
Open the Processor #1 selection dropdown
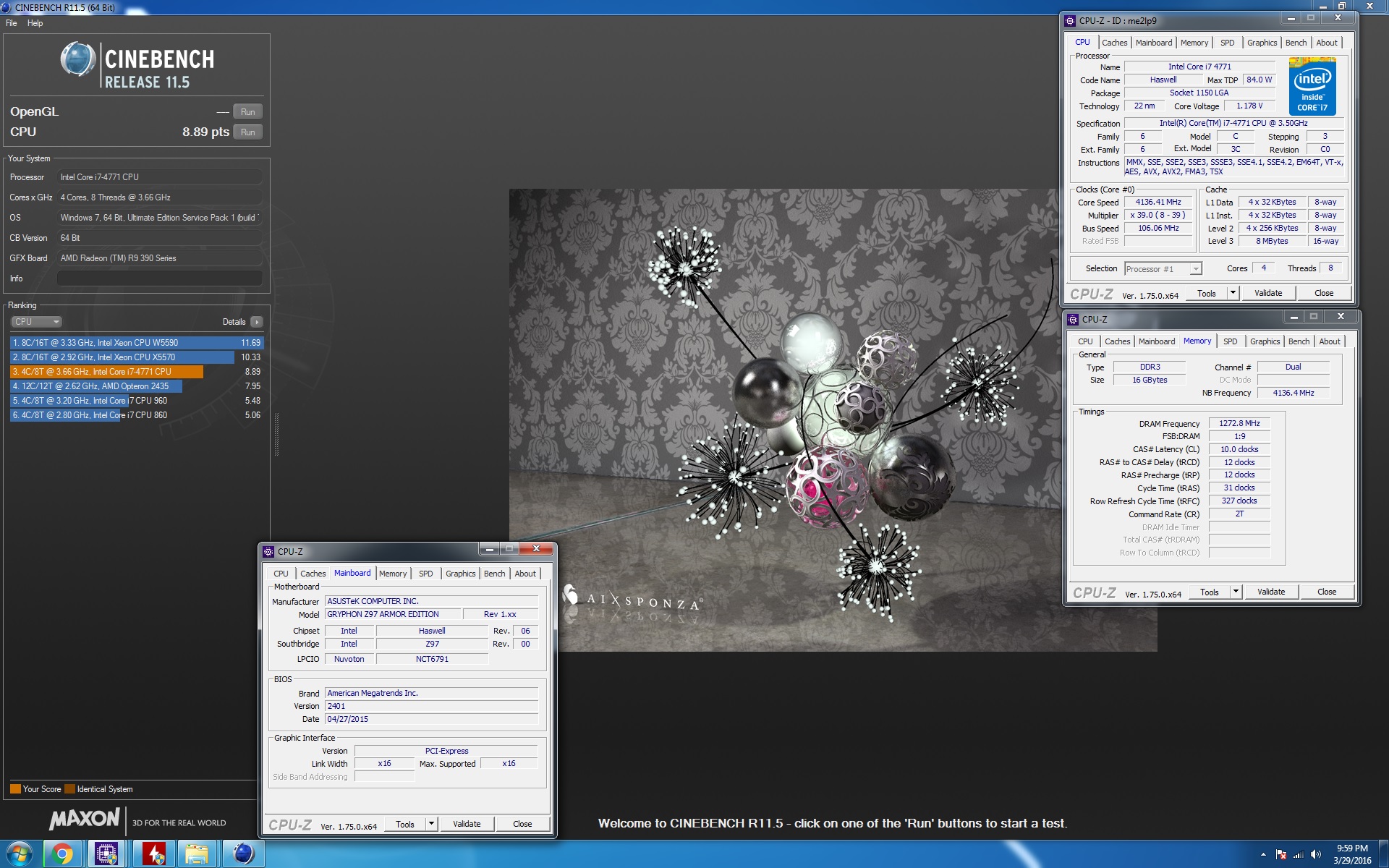(1163, 269)
